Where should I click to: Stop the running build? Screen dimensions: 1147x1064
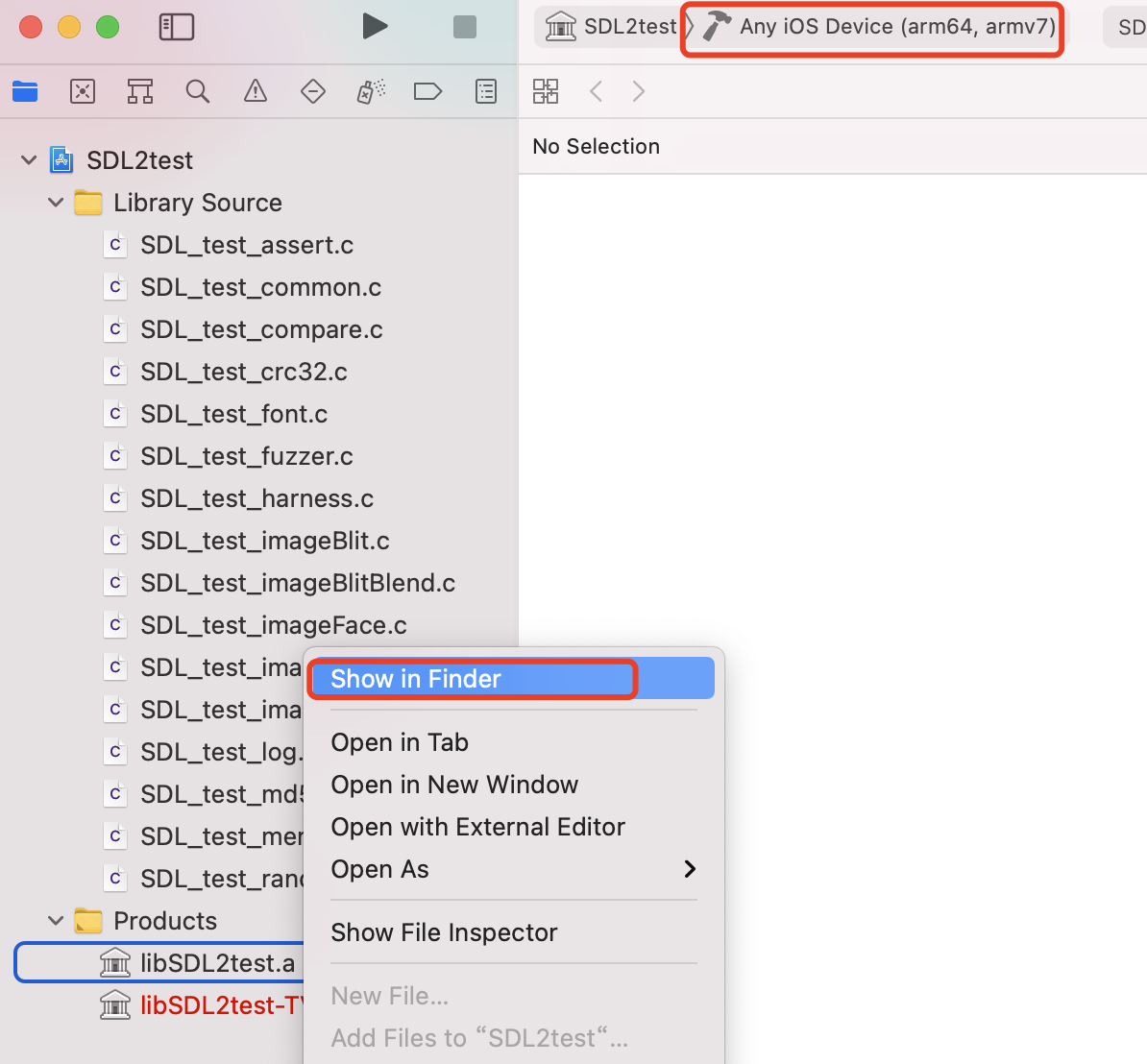click(x=465, y=27)
